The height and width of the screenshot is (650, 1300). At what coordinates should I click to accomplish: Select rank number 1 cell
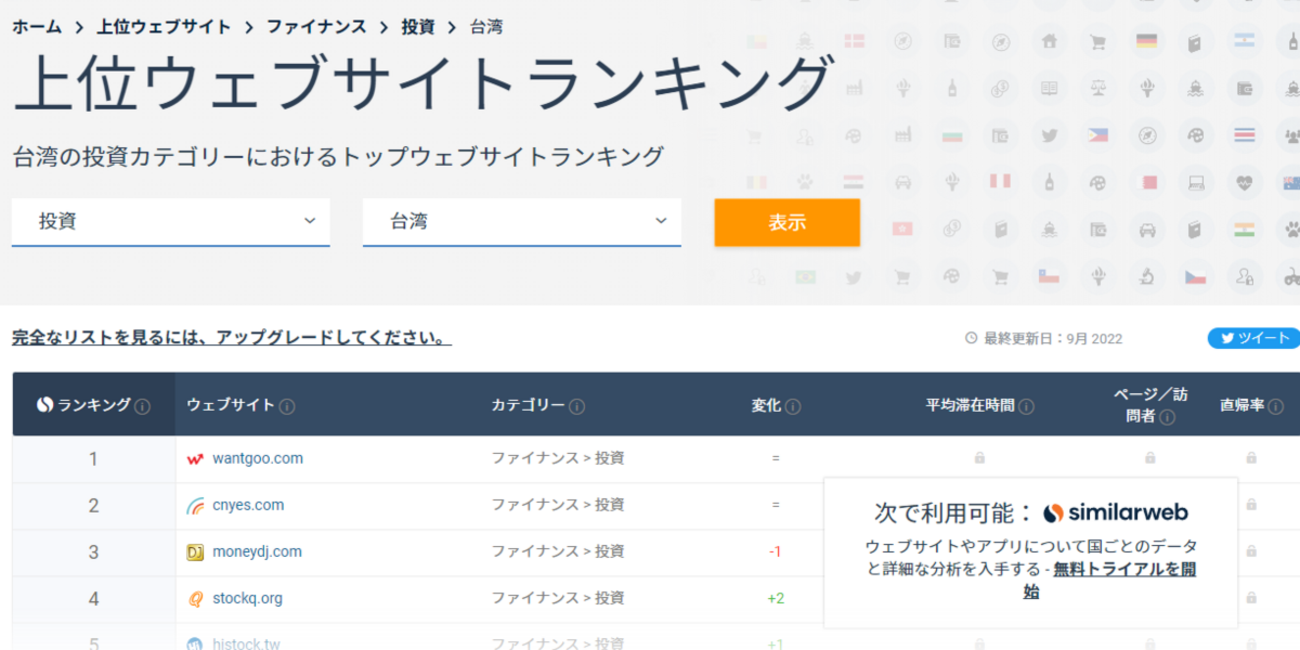coord(94,459)
